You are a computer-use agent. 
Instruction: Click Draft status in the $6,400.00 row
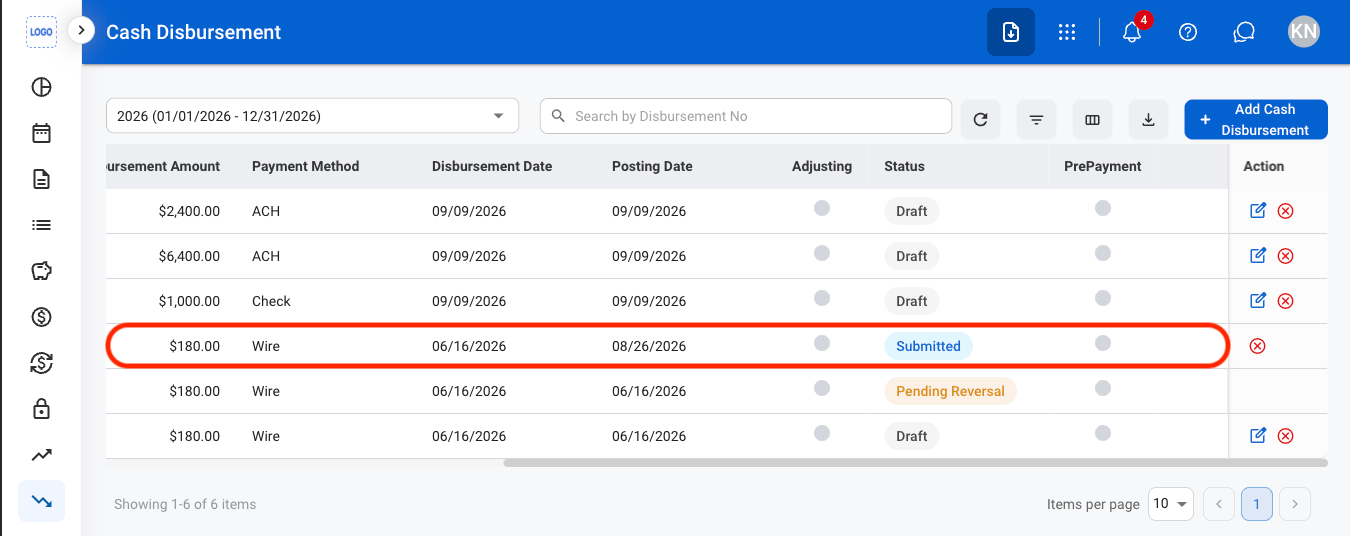pyautogui.click(x=911, y=256)
